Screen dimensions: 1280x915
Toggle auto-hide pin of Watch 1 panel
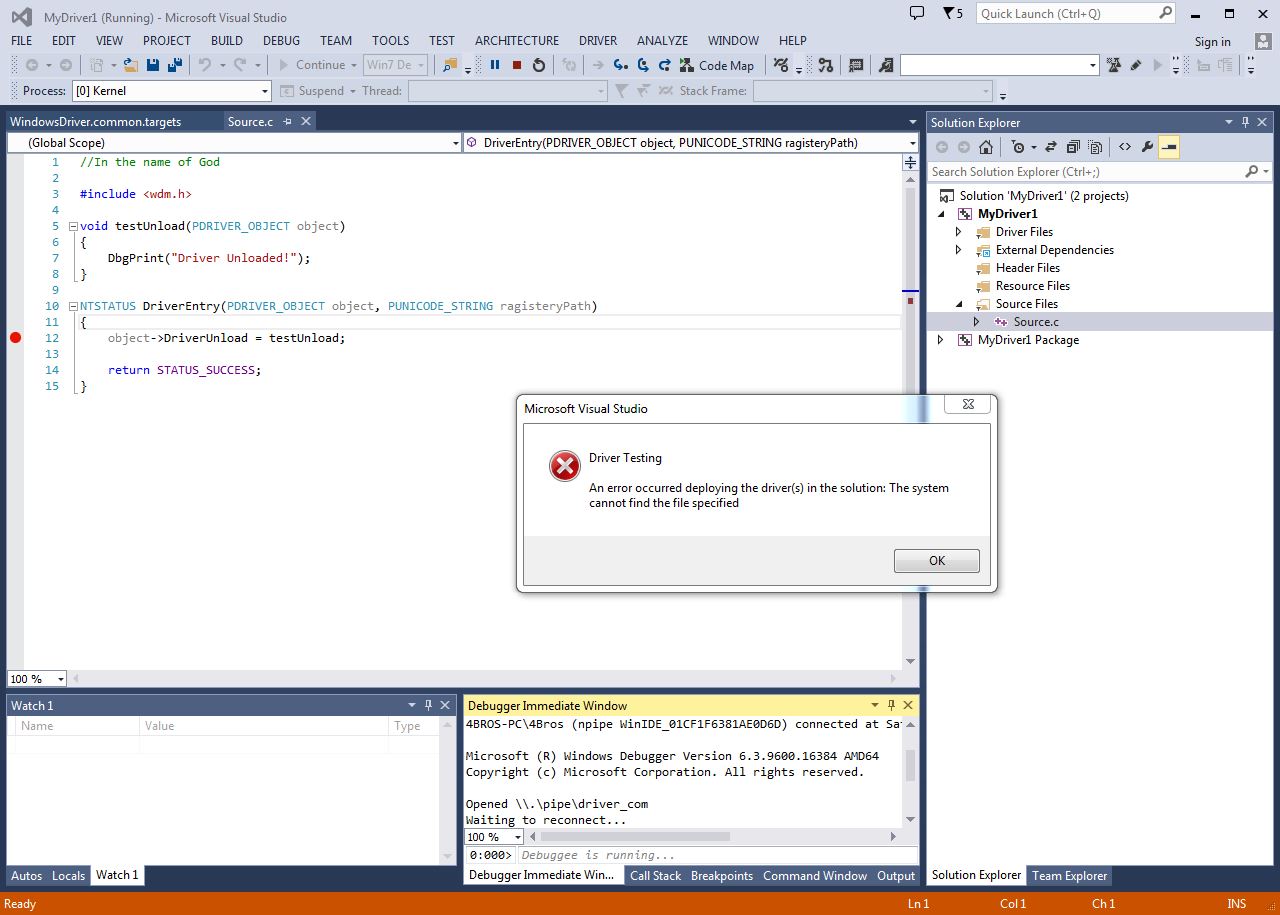click(x=428, y=705)
